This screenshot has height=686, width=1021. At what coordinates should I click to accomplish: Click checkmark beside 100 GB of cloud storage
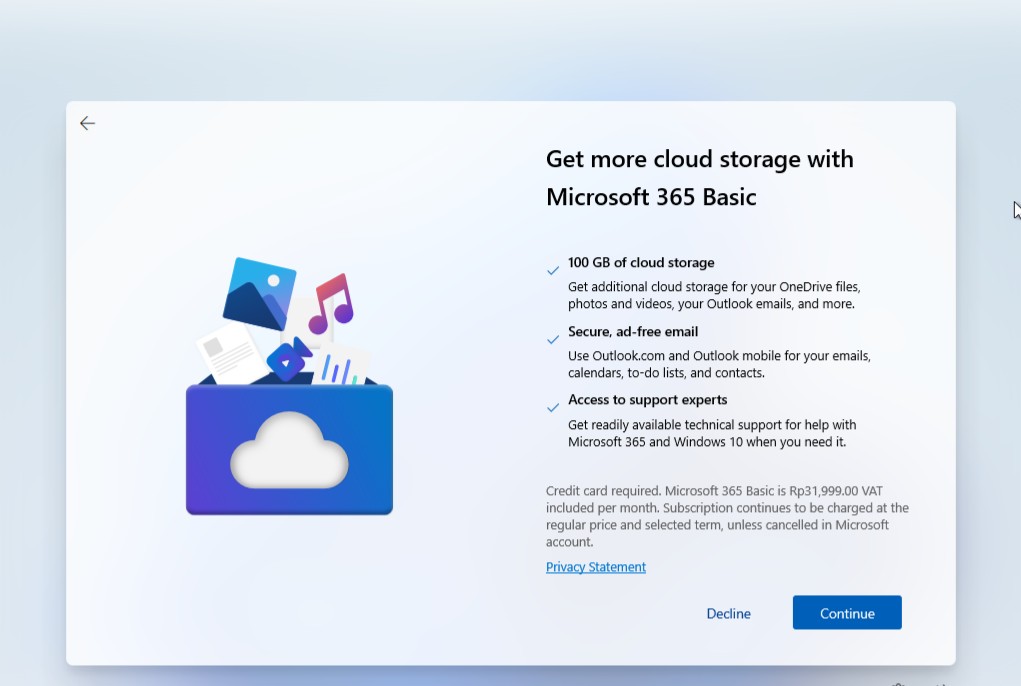(553, 270)
